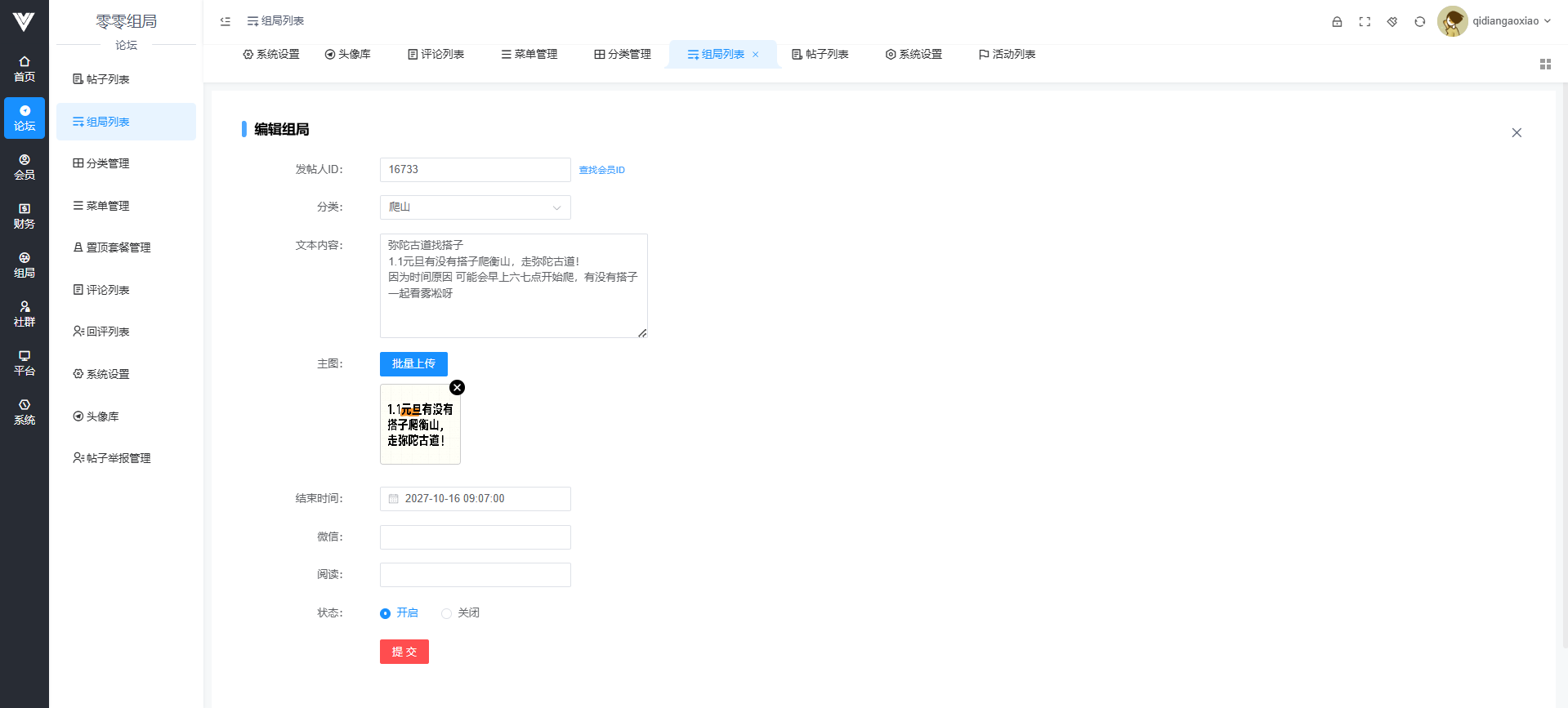Open the theme icon in header

click(x=1392, y=22)
